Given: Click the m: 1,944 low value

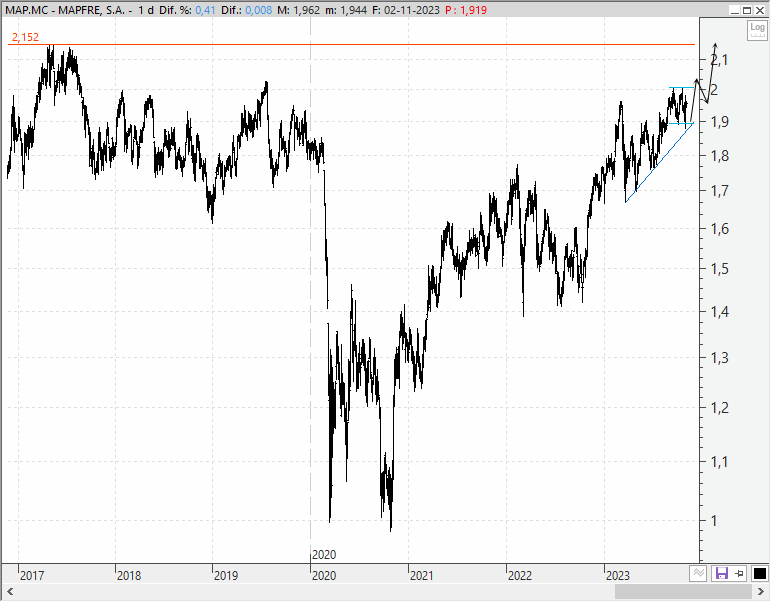Looking at the screenshot, I should pos(346,10).
